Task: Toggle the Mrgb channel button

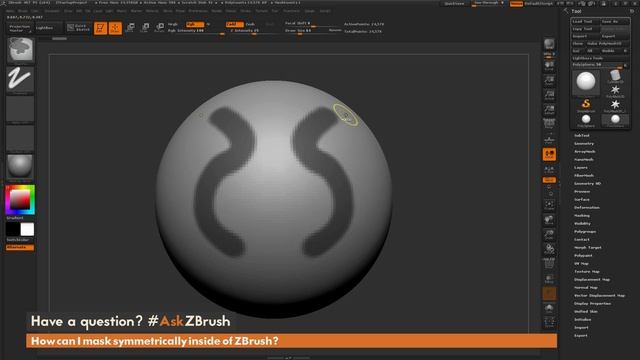Action: coord(173,24)
